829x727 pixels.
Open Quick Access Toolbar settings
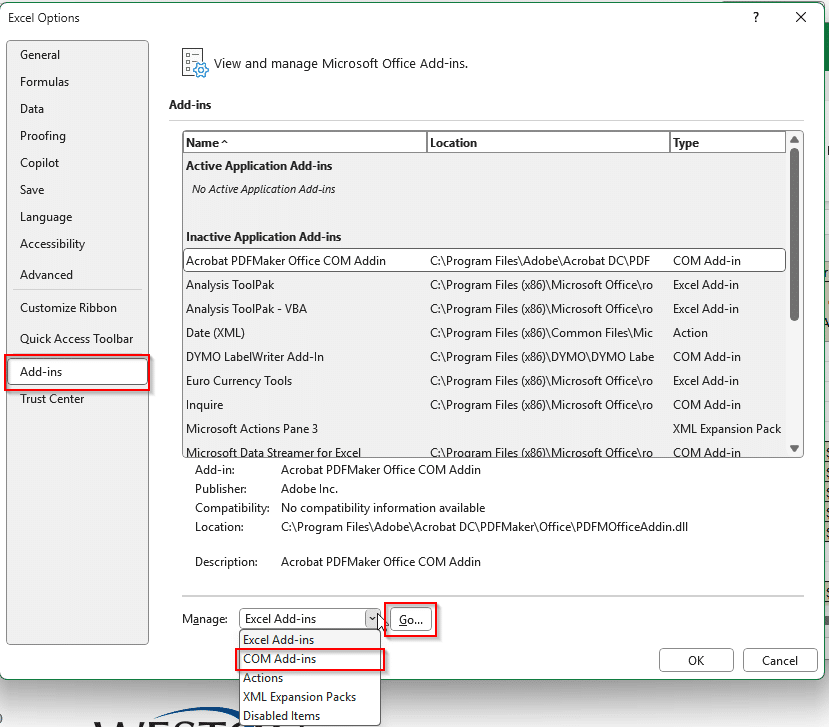(x=77, y=339)
